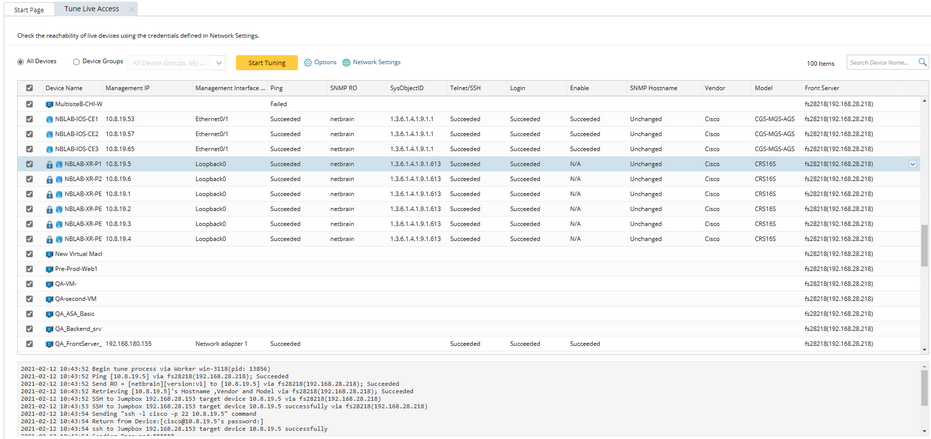This screenshot has height=439, width=931.
Task: Close the Tune Live Access tab
Action: [x=131, y=9]
